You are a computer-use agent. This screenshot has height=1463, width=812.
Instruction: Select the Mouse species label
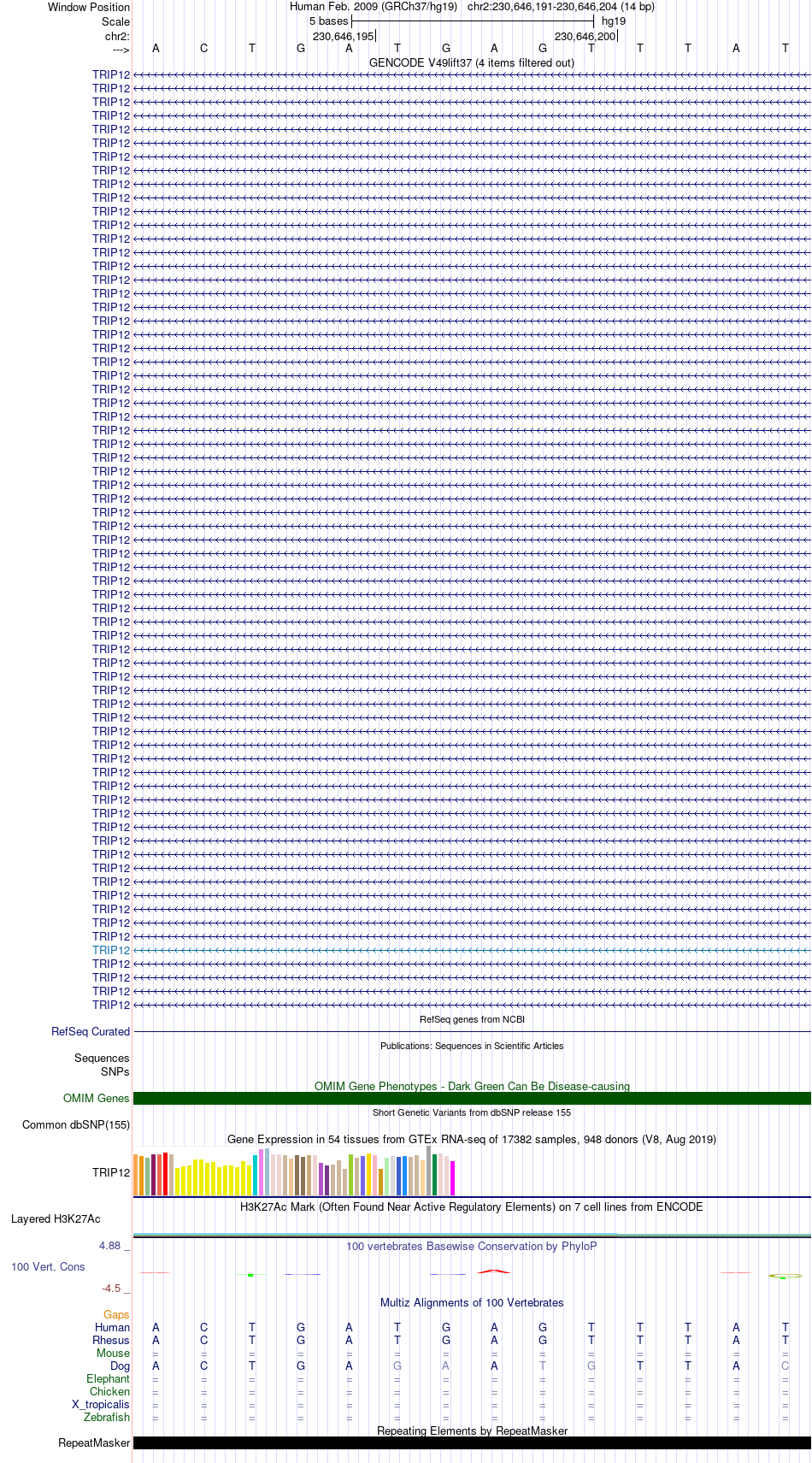pyautogui.click(x=113, y=1353)
